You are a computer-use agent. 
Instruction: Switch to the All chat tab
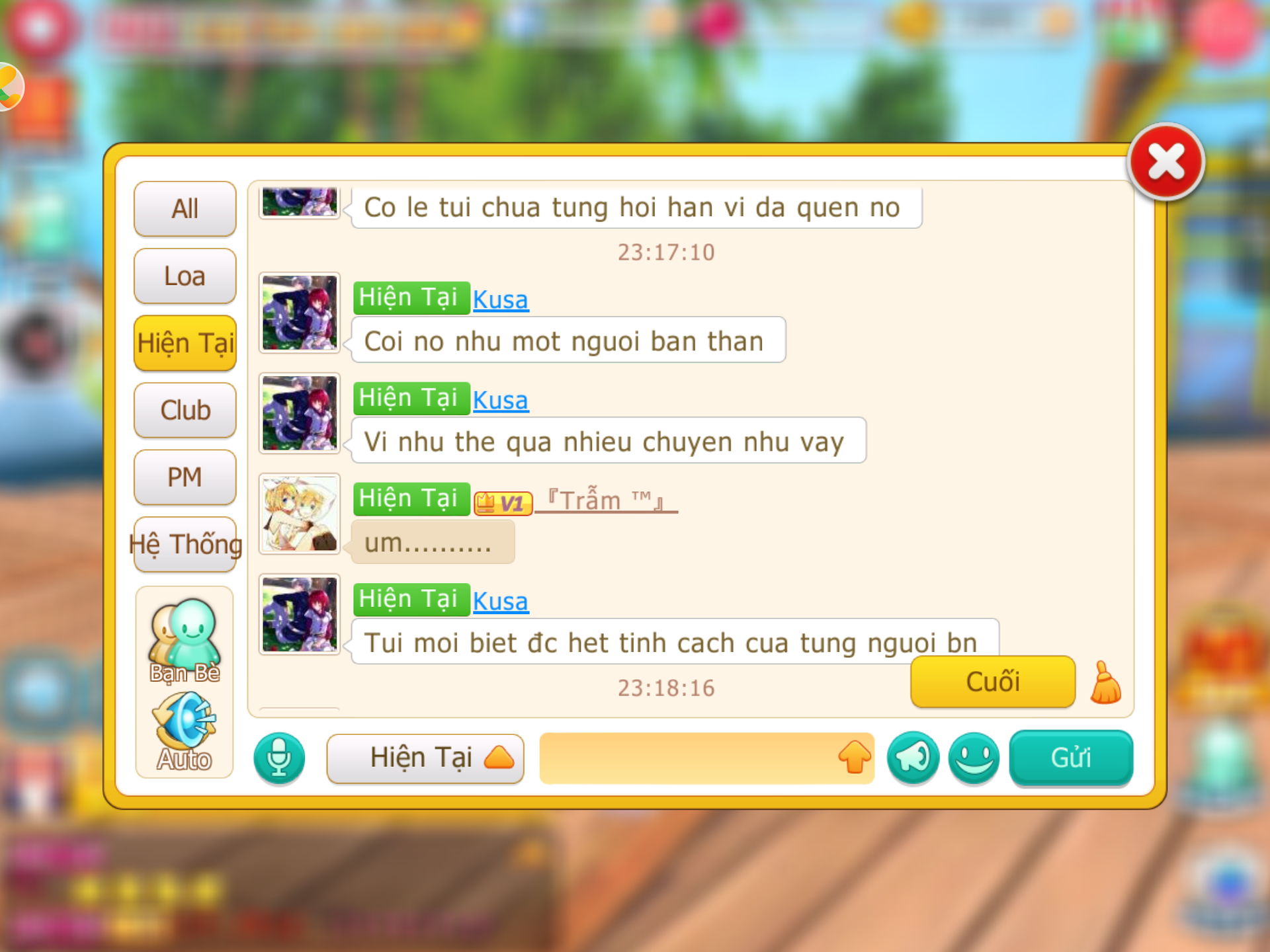point(185,209)
